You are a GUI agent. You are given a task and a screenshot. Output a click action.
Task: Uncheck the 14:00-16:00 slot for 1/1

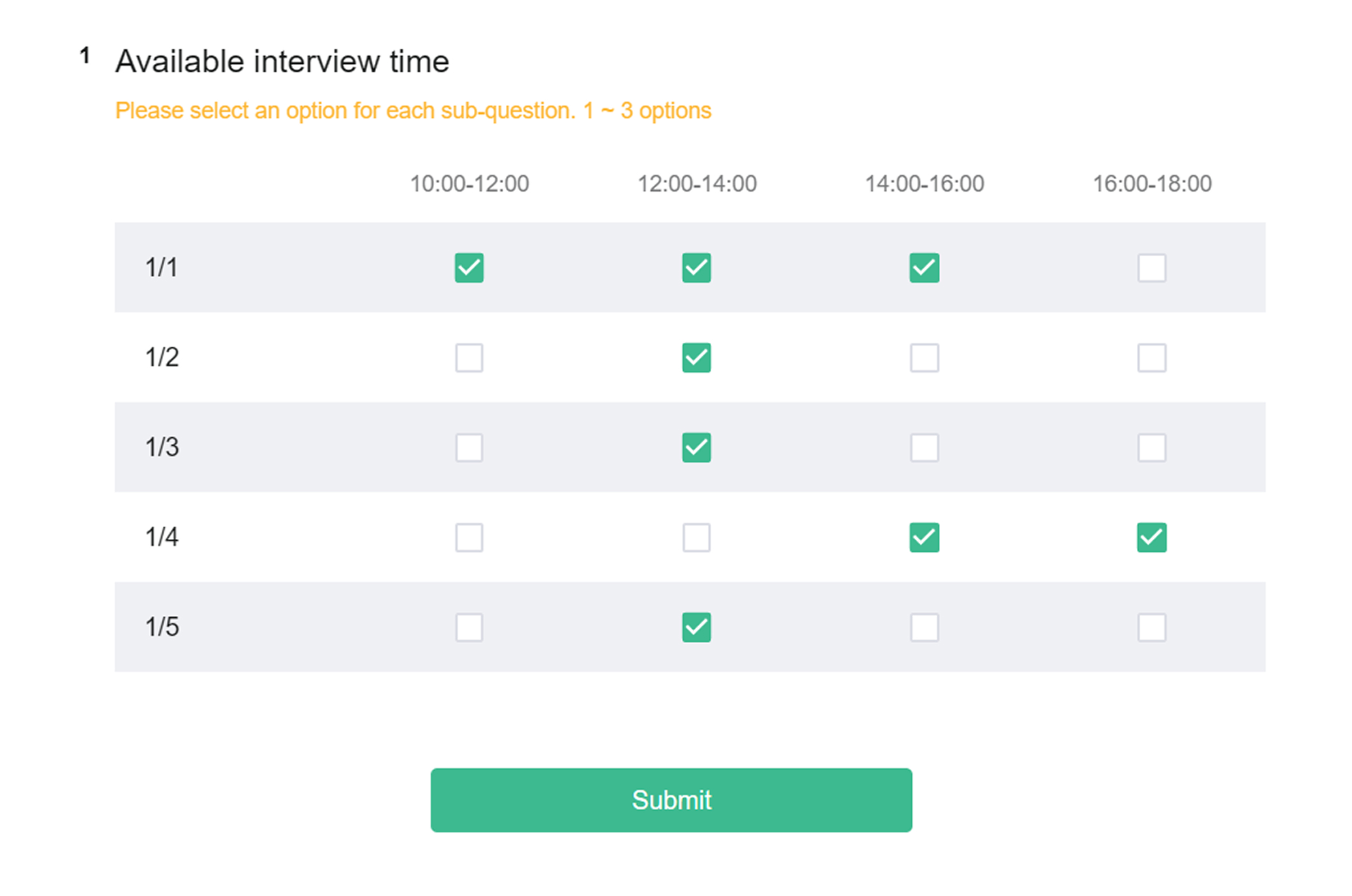(x=923, y=267)
